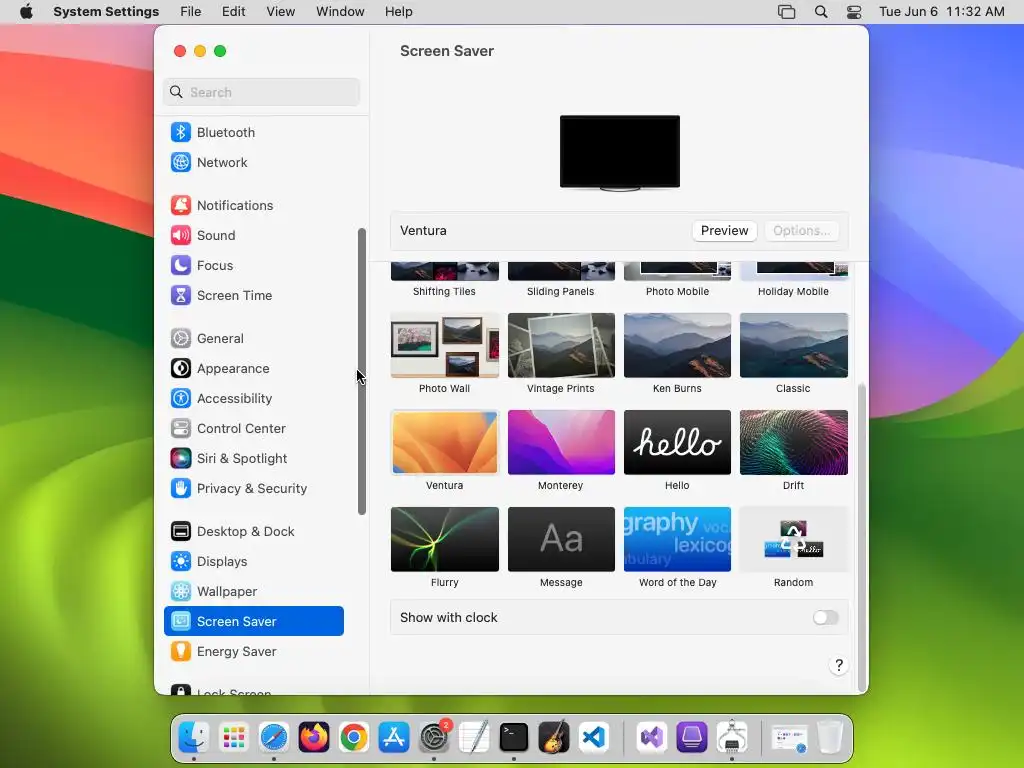This screenshot has height=768, width=1024.
Task: Launch Visual Studio Code from Dock
Action: click(594, 738)
